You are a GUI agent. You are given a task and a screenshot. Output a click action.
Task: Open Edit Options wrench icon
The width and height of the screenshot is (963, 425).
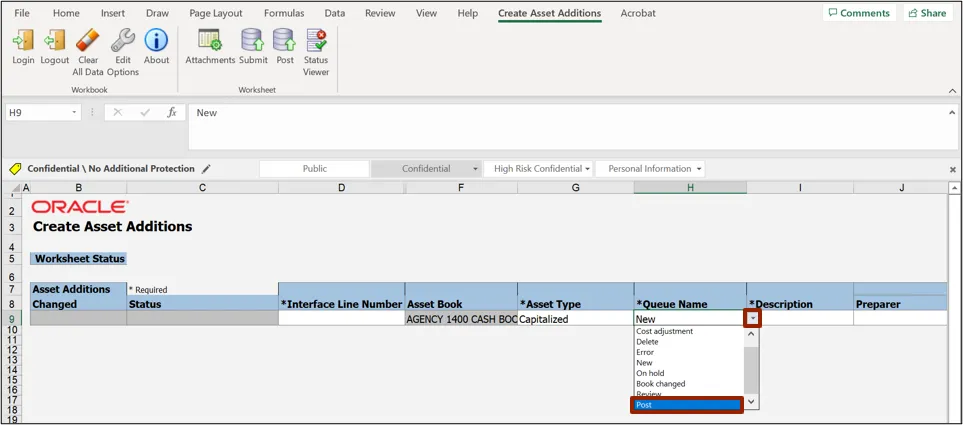click(x=122, y=42)
